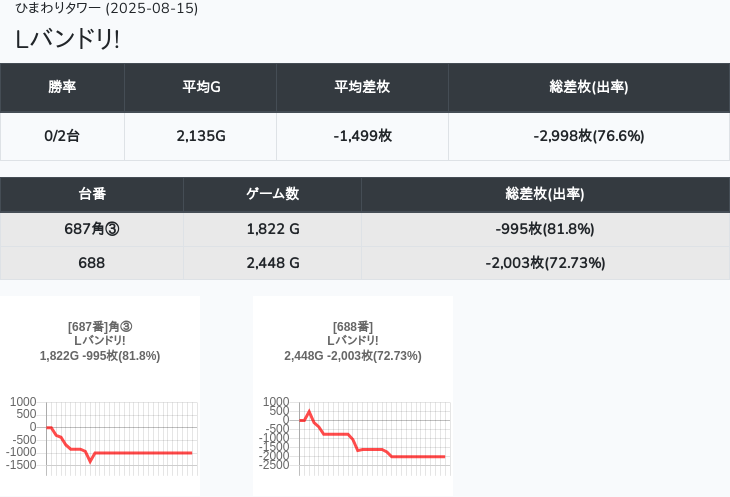Image resolution: width=730 pixels, height=497 pixels.
Task: Select the 0/2台 win rate cell
Action: [62, 136]
